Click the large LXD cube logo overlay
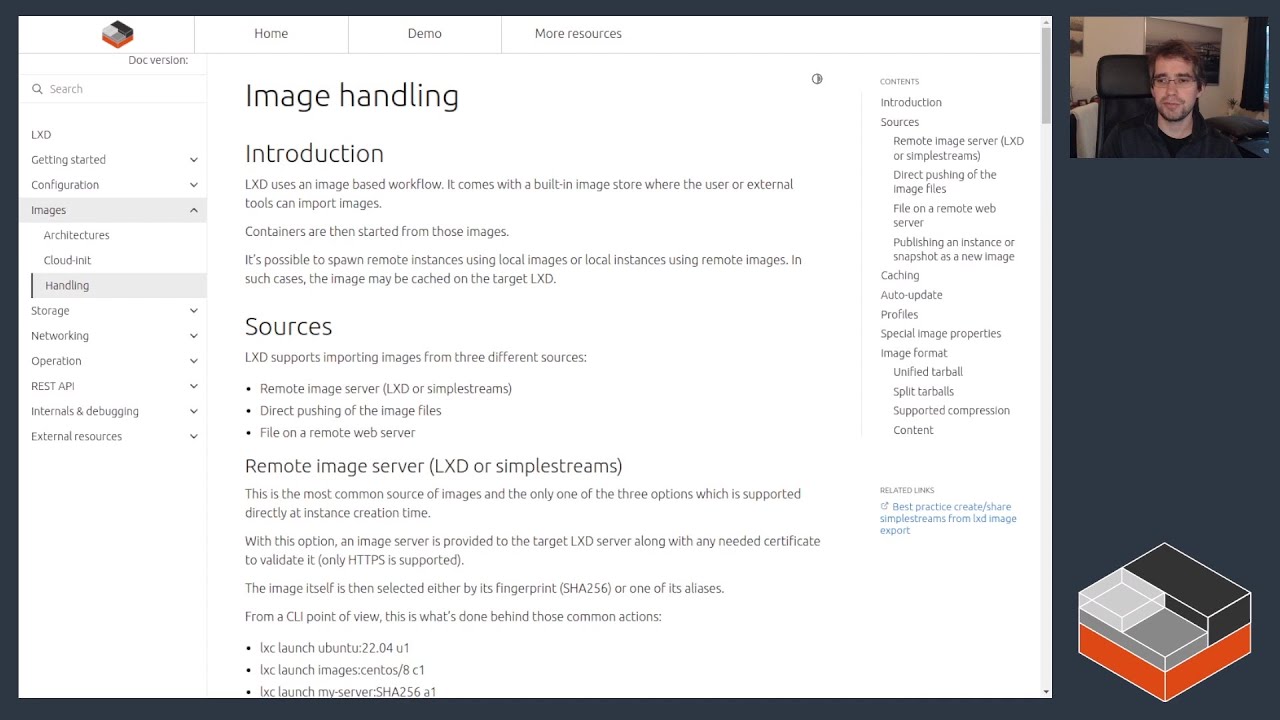 click(1164, 622)
